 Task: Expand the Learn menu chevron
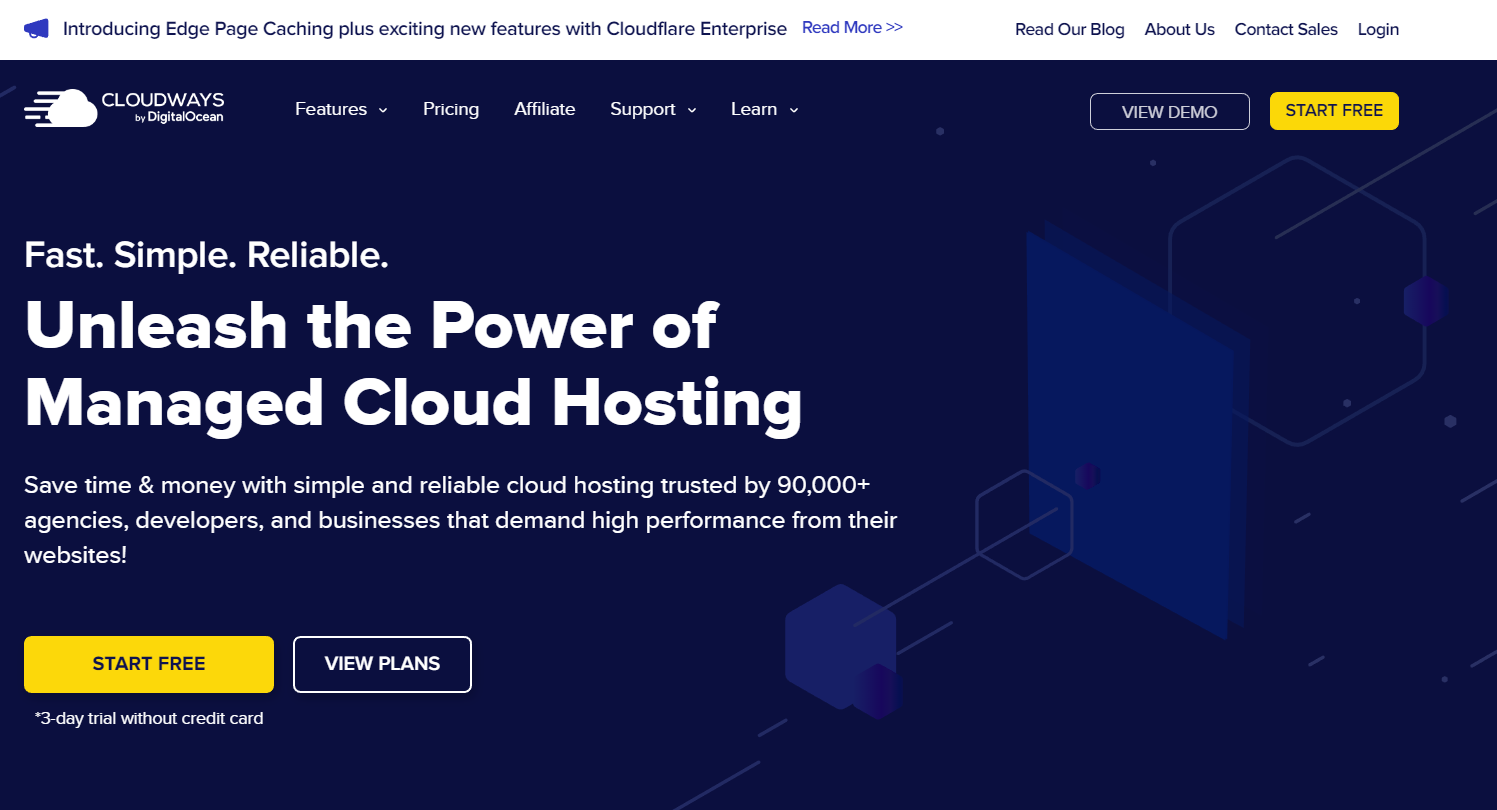coord(794,110)
